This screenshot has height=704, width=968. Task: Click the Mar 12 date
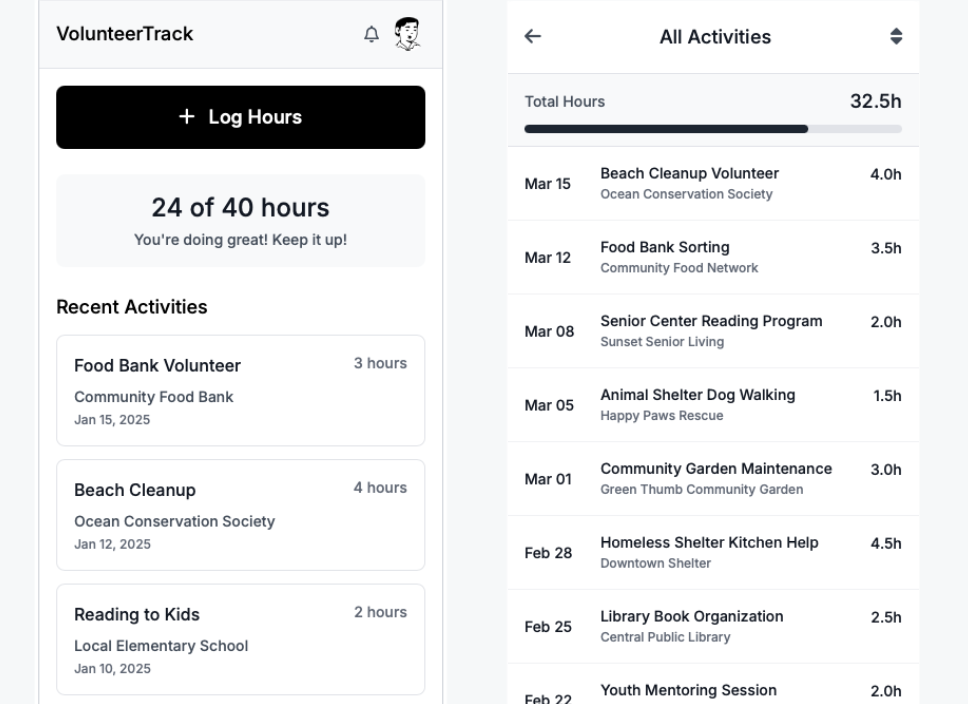tap(548, 258)
